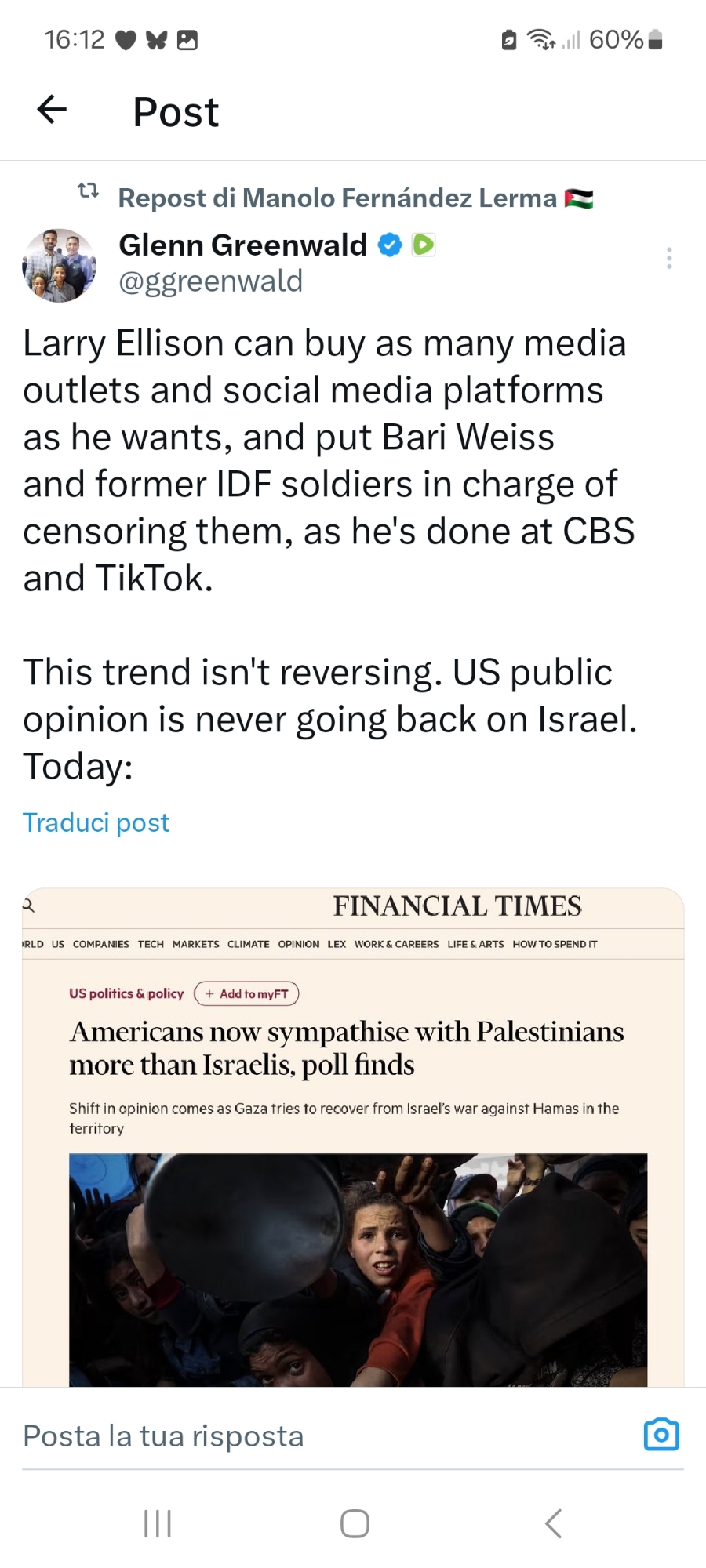Tap the Gaza crowd photo in article

(358, 1270)
